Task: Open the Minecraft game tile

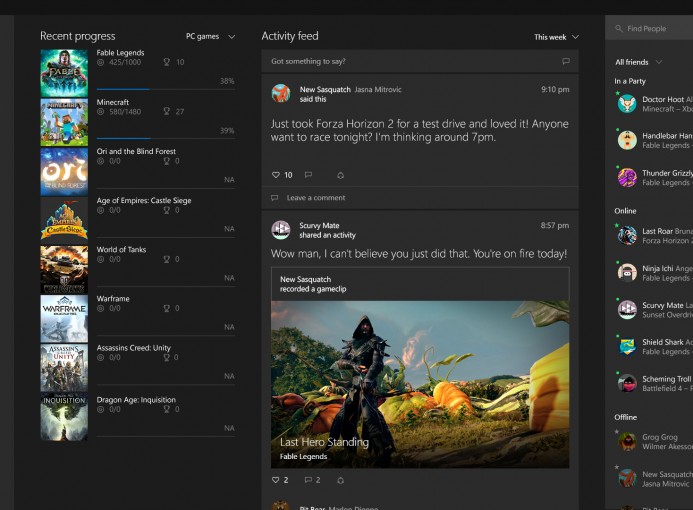Action: tap(64, 122)
